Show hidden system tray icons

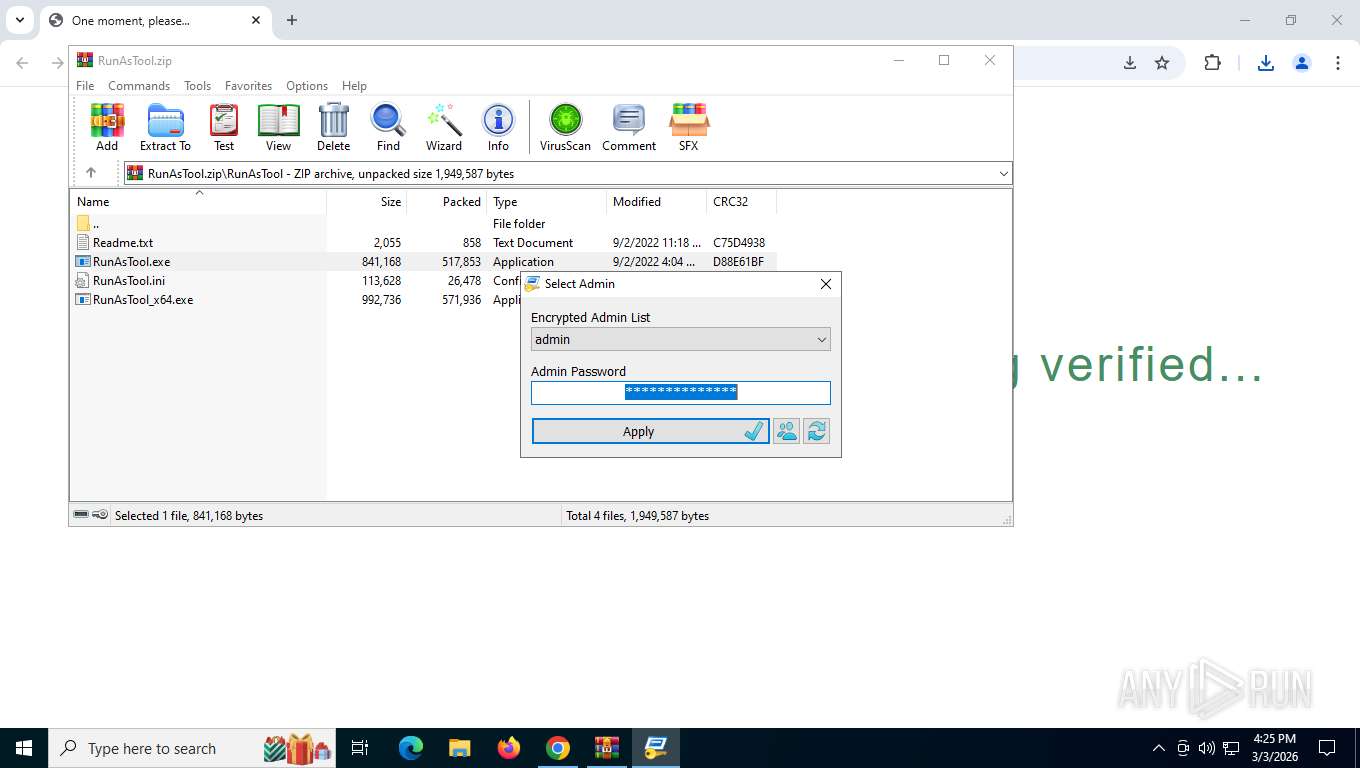click(x=1159, y=748)
